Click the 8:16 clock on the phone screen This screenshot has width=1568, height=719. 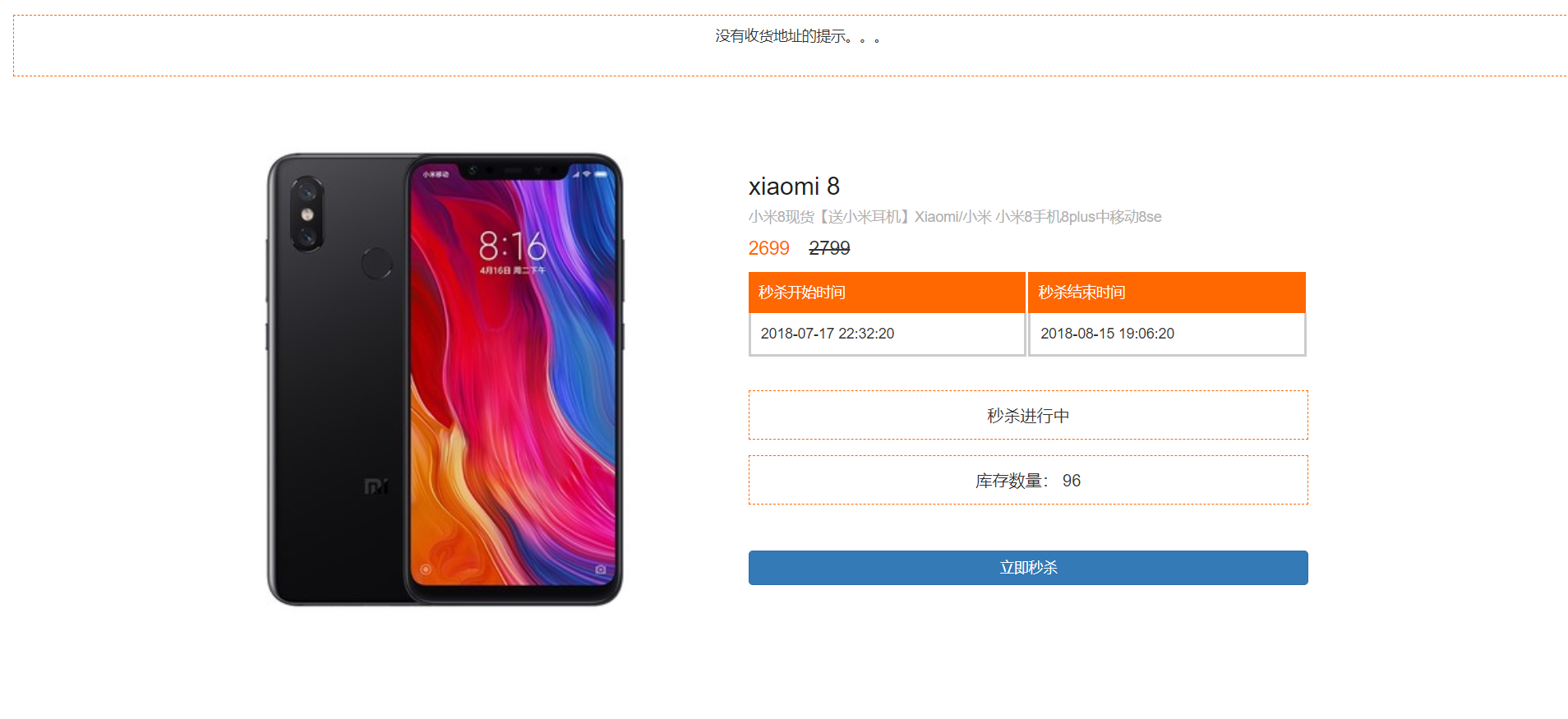513,246
